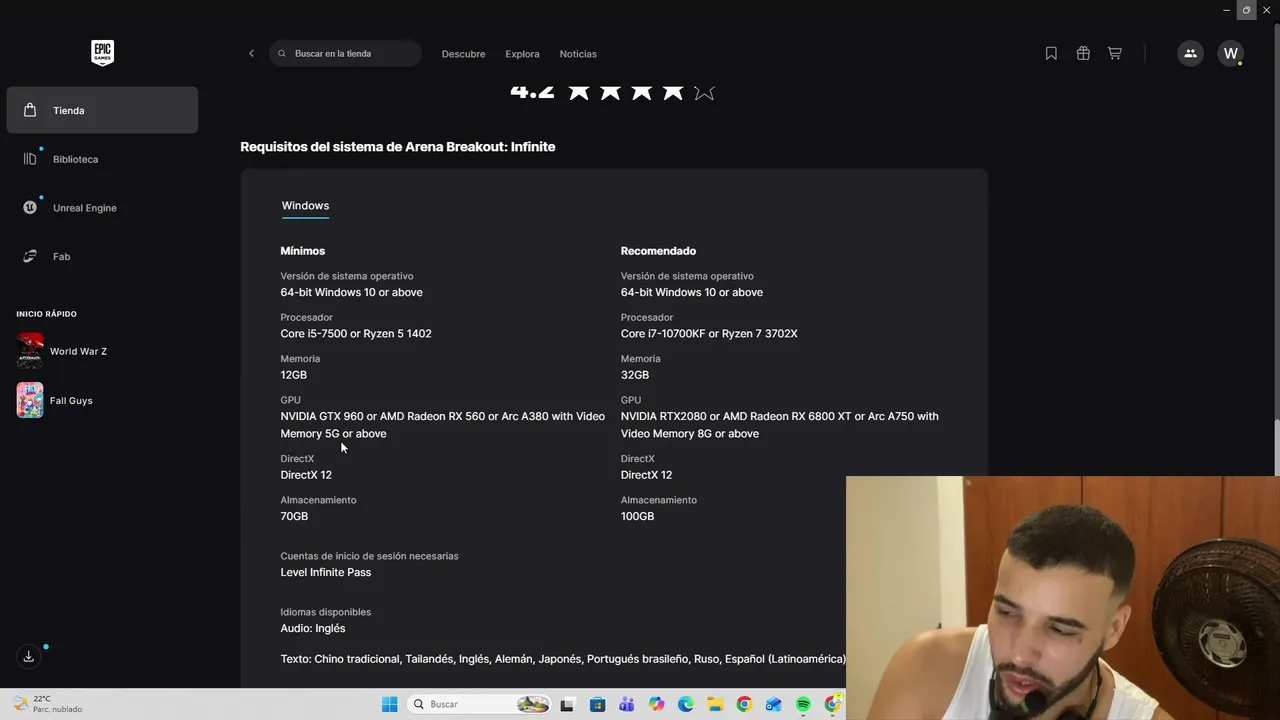Click the store search field
Viewport: 1280px width, 720px height.
[345, 54]
